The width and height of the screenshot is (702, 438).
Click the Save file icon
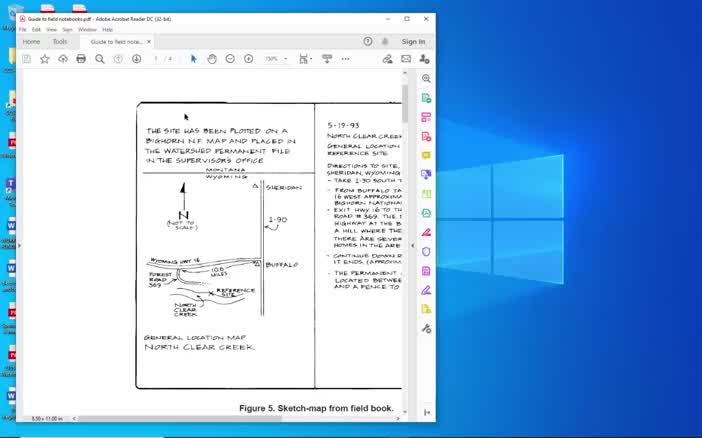[26, 59]
